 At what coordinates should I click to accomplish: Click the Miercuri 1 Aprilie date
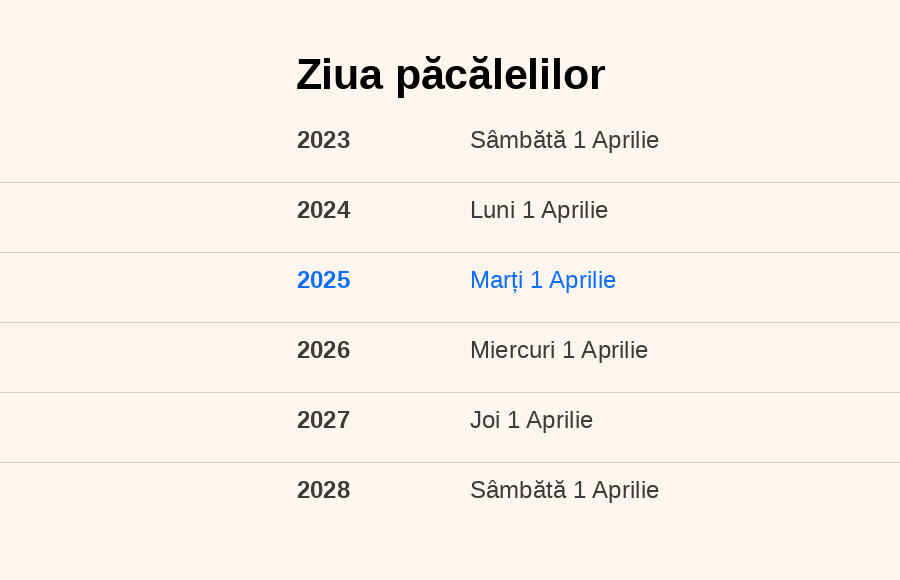pyautogui.click(x=559, y=350)
